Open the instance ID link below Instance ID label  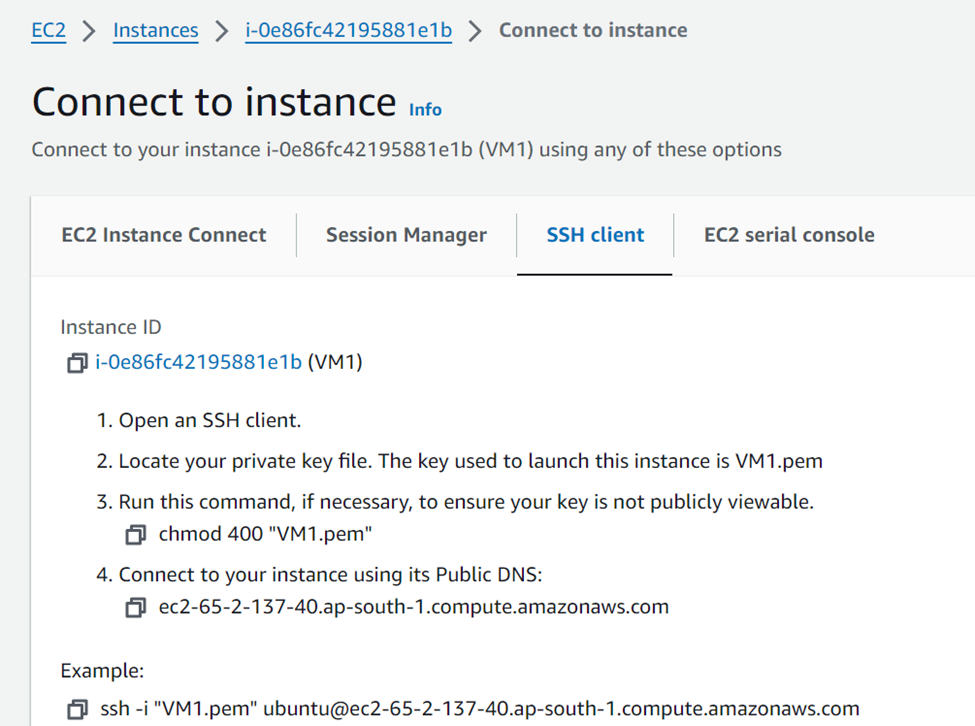tap(196, 363)
